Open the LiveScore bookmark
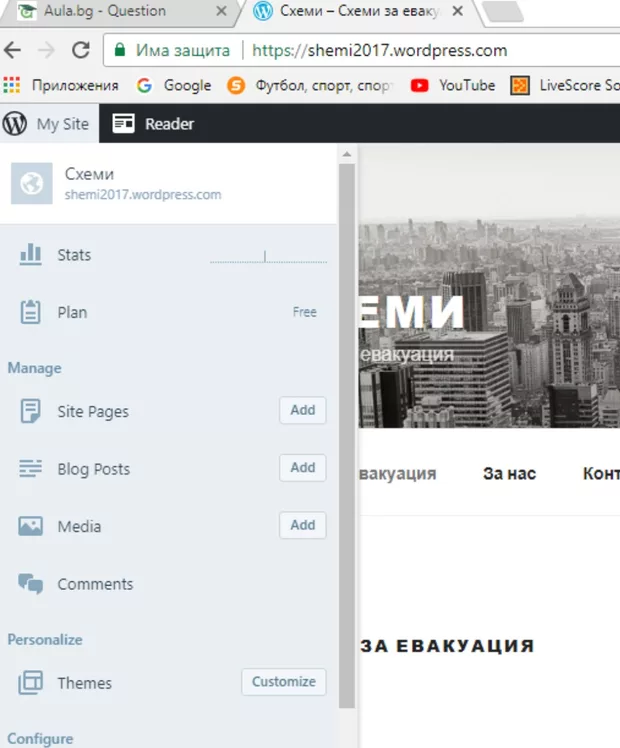The image size is (620, 748). (565, 85)
